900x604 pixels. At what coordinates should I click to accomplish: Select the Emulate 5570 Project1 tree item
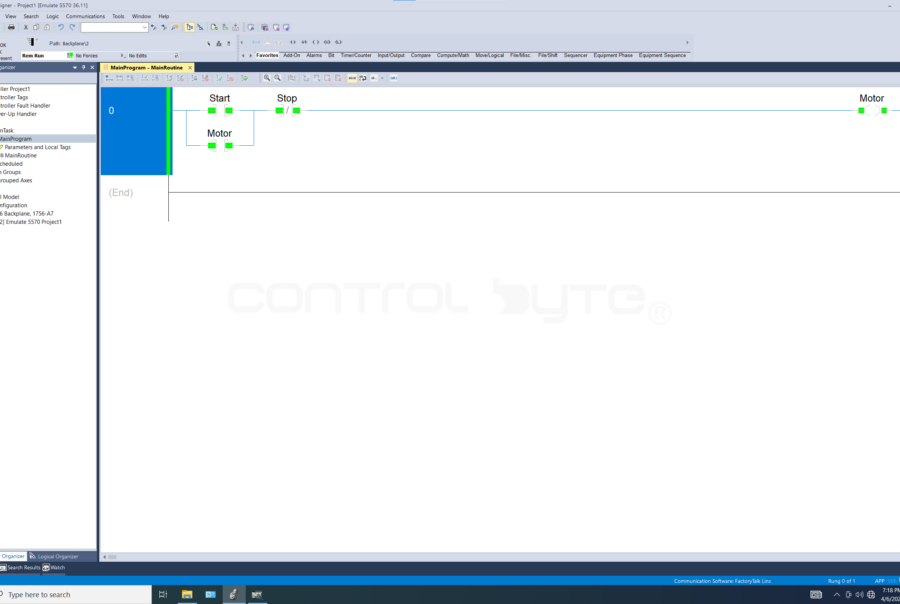(x=33, y=222)
